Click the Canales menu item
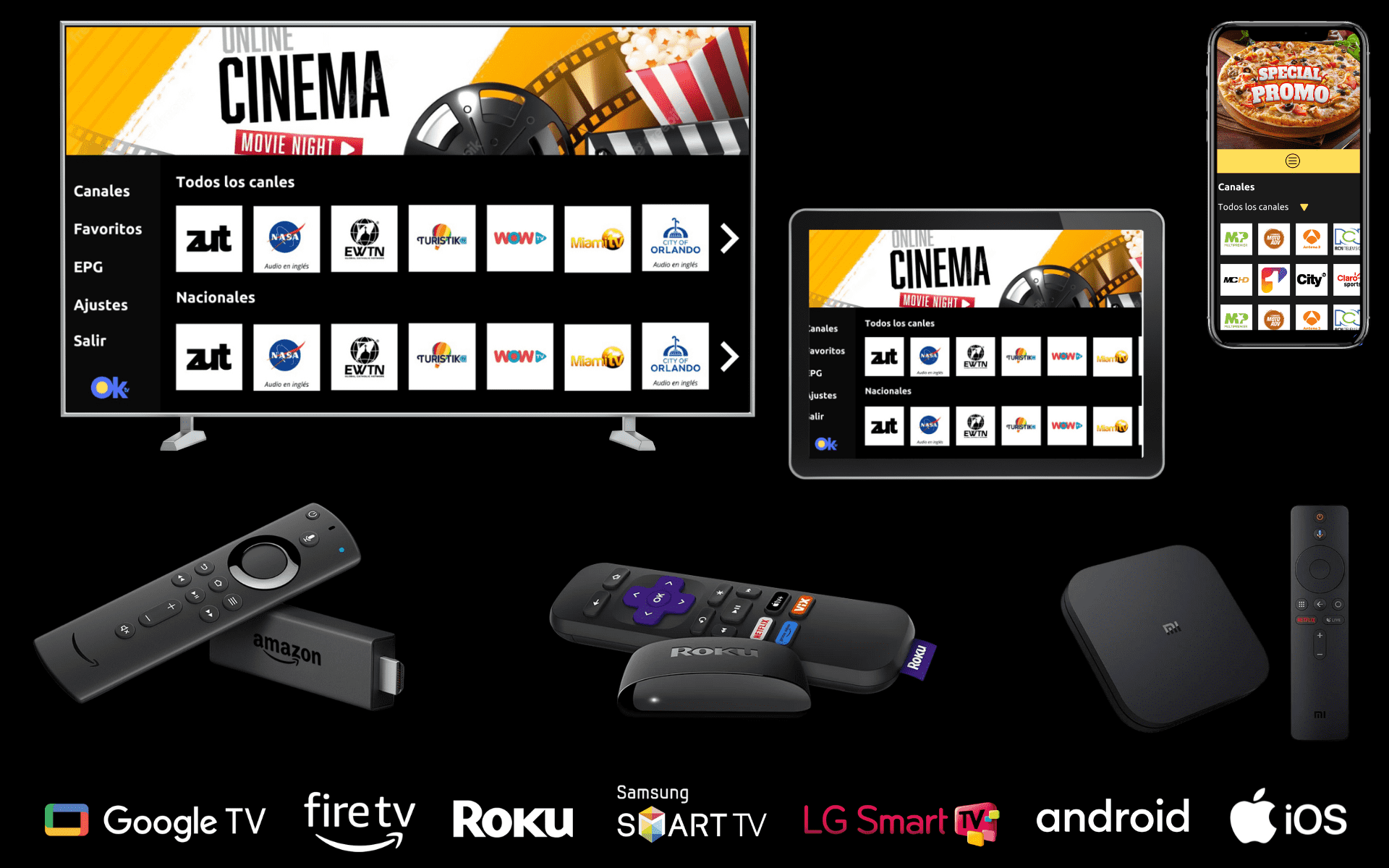The image size is (1389, 868). click(100, 190)
